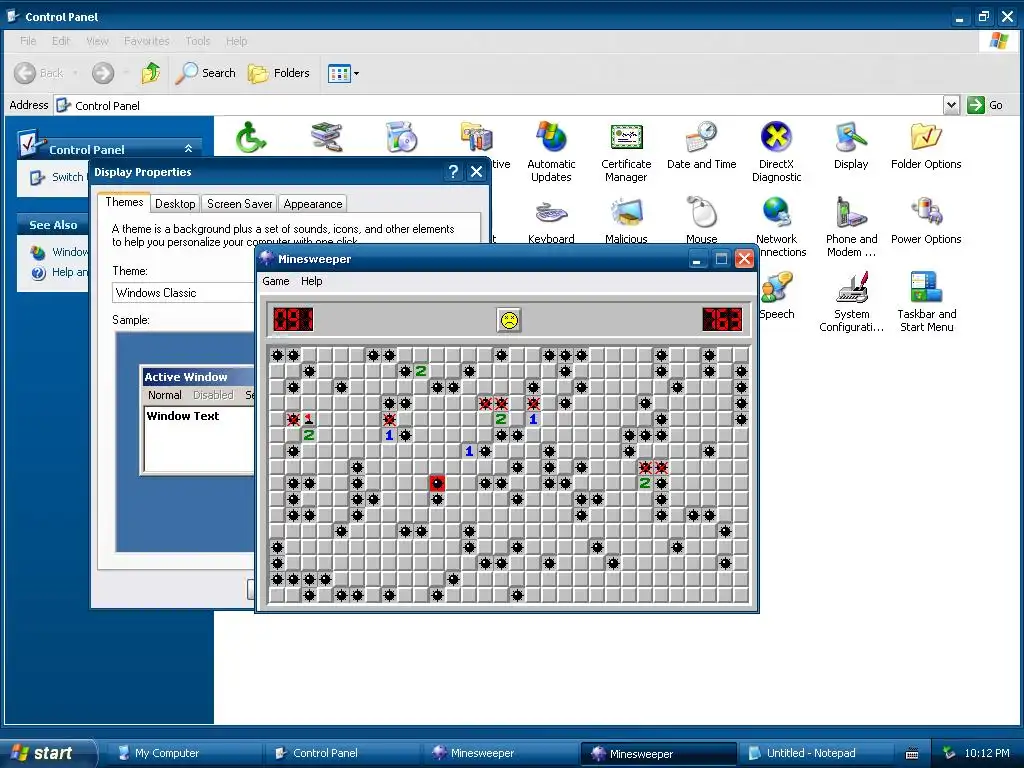Click the Minesweeper timer display
This screenshot has width=1024, height=768.
722,319
